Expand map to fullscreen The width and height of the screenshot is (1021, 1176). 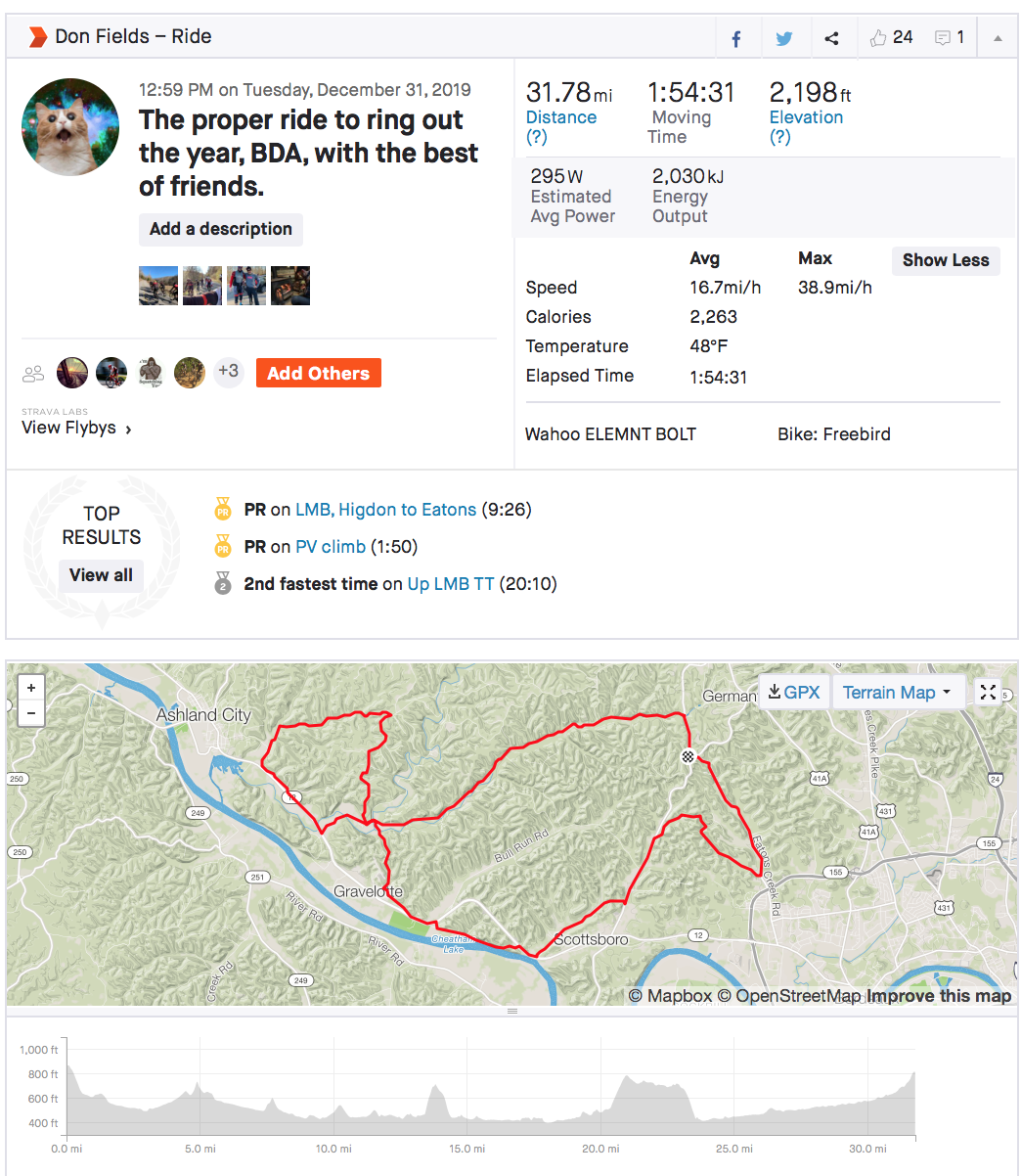(988, 692)
